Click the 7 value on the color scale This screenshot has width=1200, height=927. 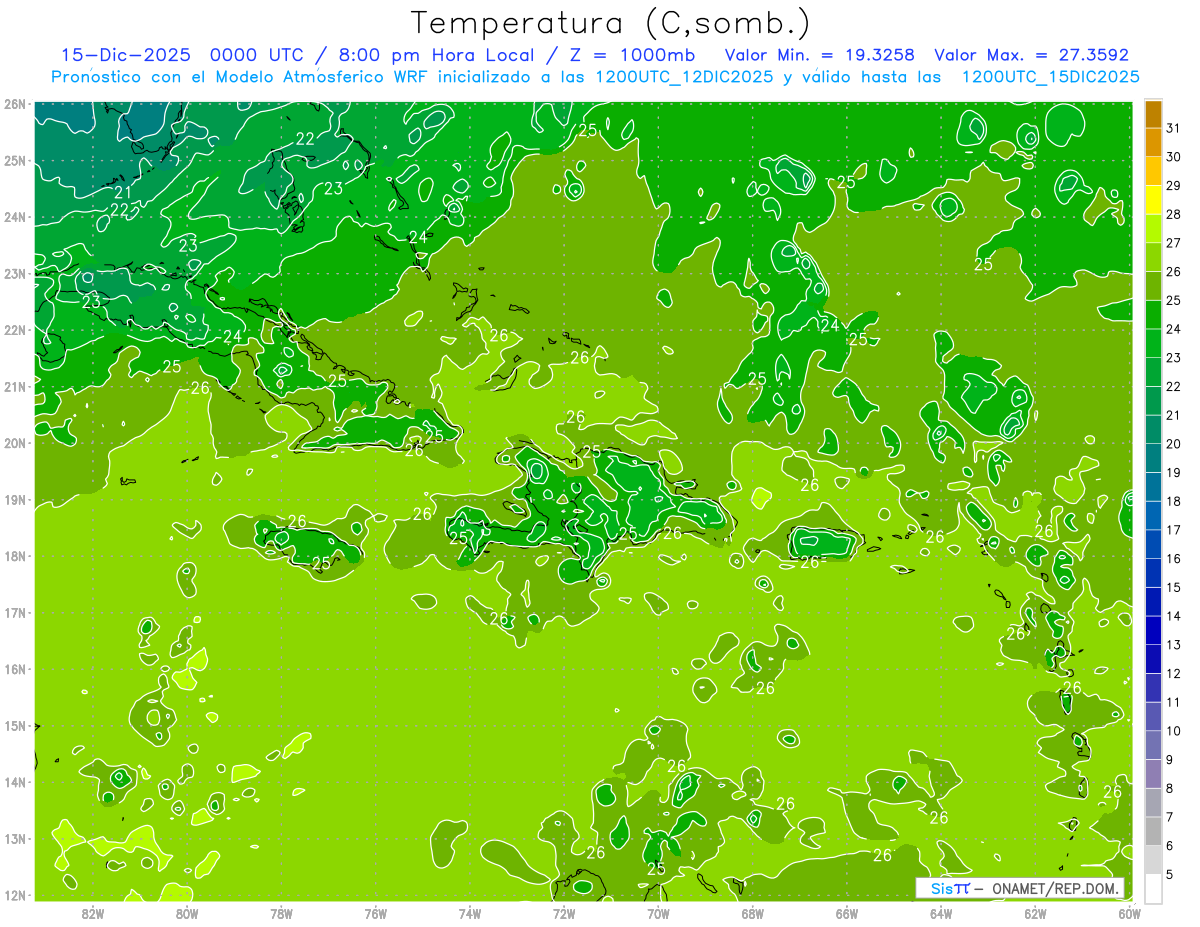tap(1170, 817)
